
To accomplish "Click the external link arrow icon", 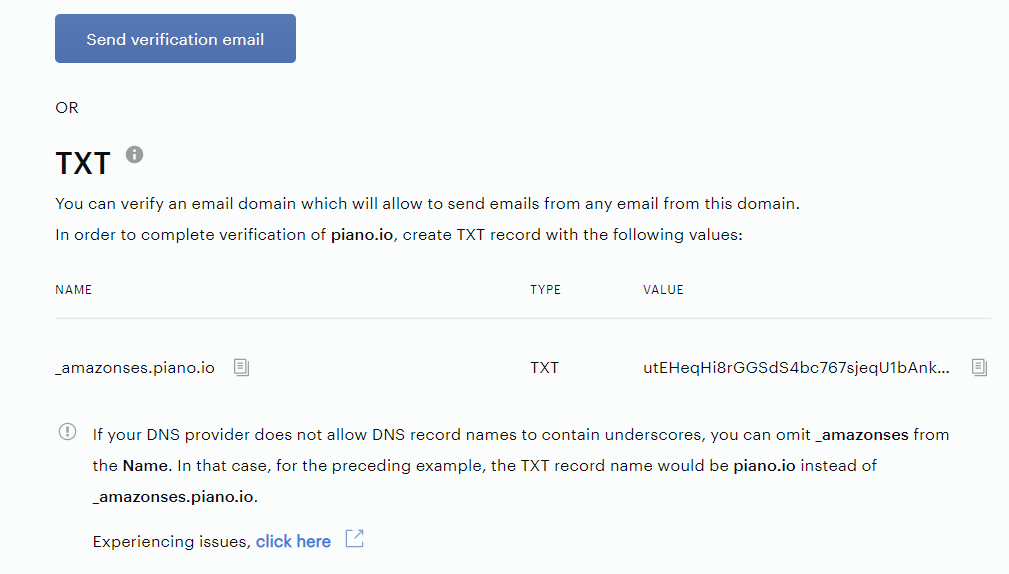I will [355, 539].
